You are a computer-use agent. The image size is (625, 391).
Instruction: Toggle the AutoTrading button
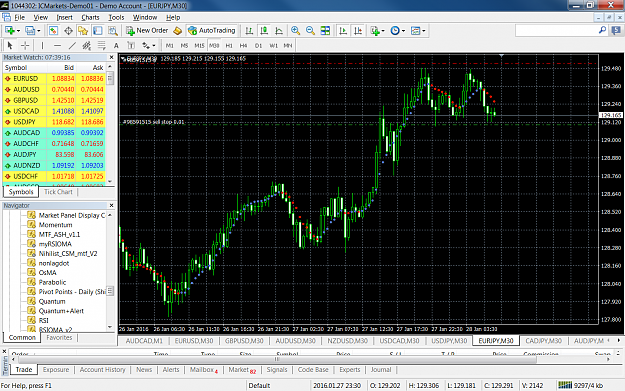click(212, 31)
